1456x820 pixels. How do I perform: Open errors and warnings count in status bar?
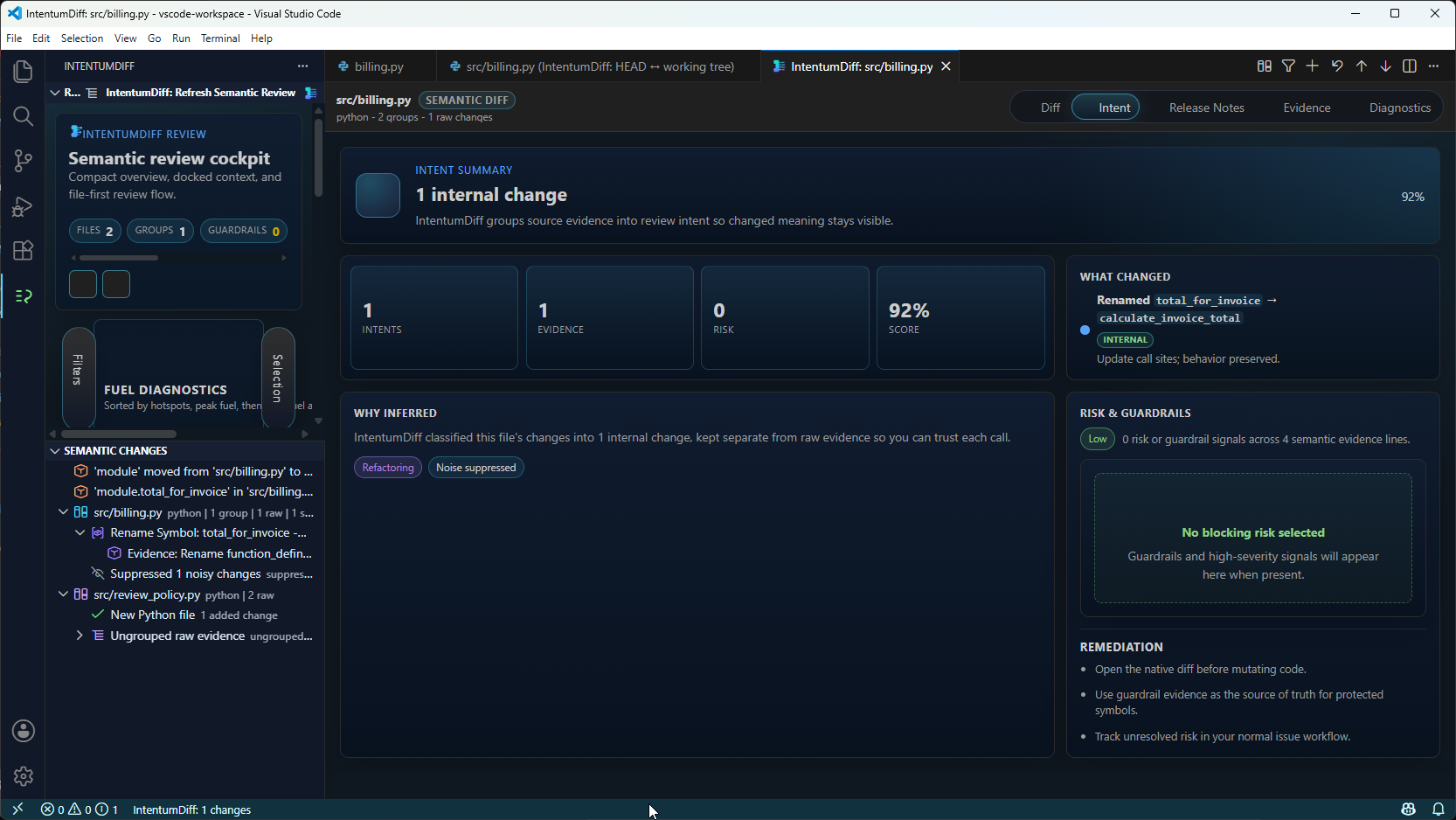pyautogui.click(x=80, y=810)
